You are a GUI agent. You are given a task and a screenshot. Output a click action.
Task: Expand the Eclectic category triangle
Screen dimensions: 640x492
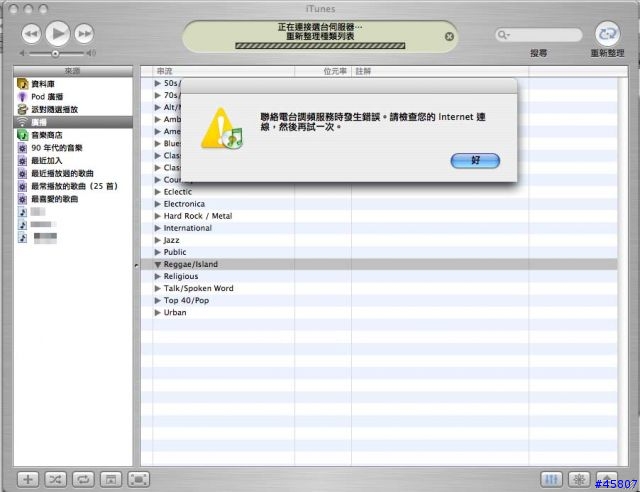158,192
